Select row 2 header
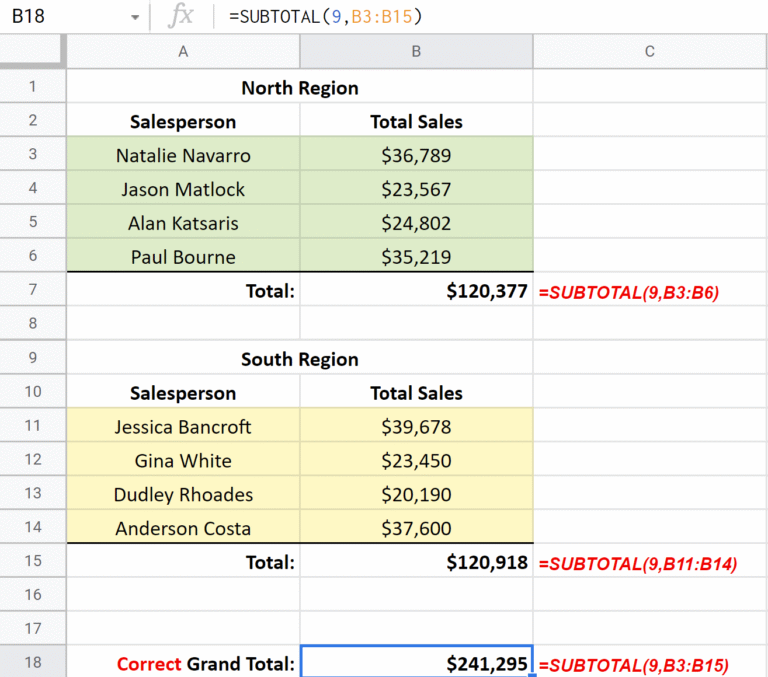 click(32, 120)
